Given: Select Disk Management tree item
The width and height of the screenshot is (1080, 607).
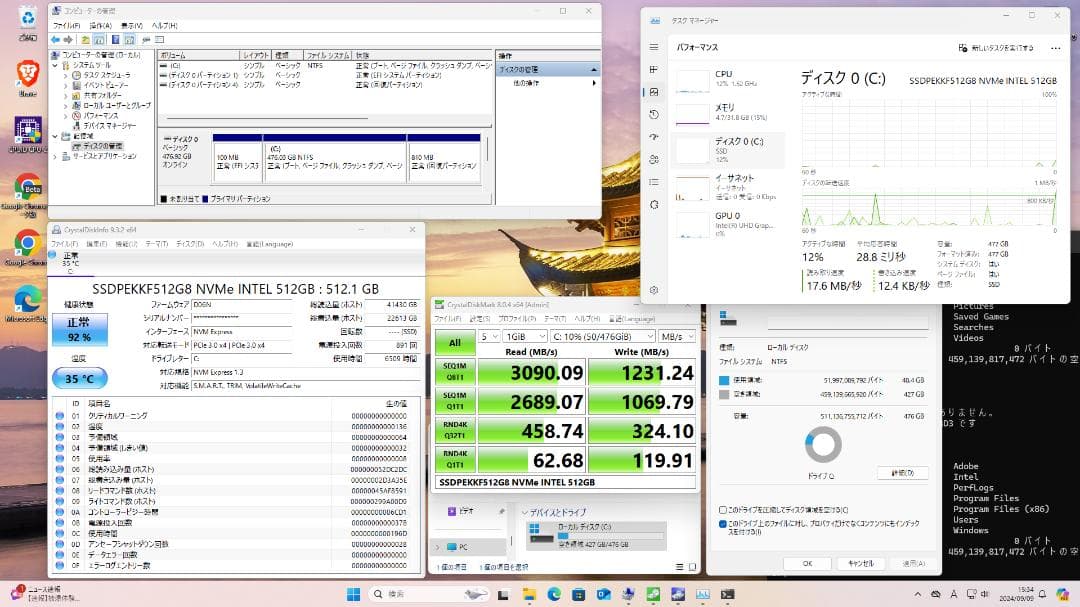Looking at the screenshot, I should click(x=102, y=146).
